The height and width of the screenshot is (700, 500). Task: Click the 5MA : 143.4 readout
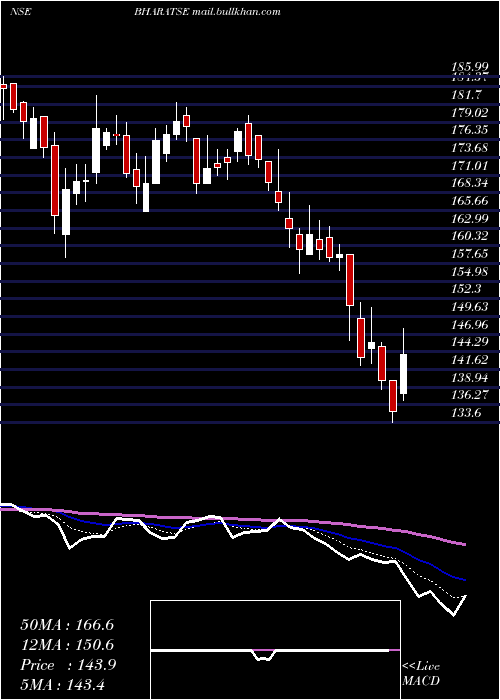point(63,684)
